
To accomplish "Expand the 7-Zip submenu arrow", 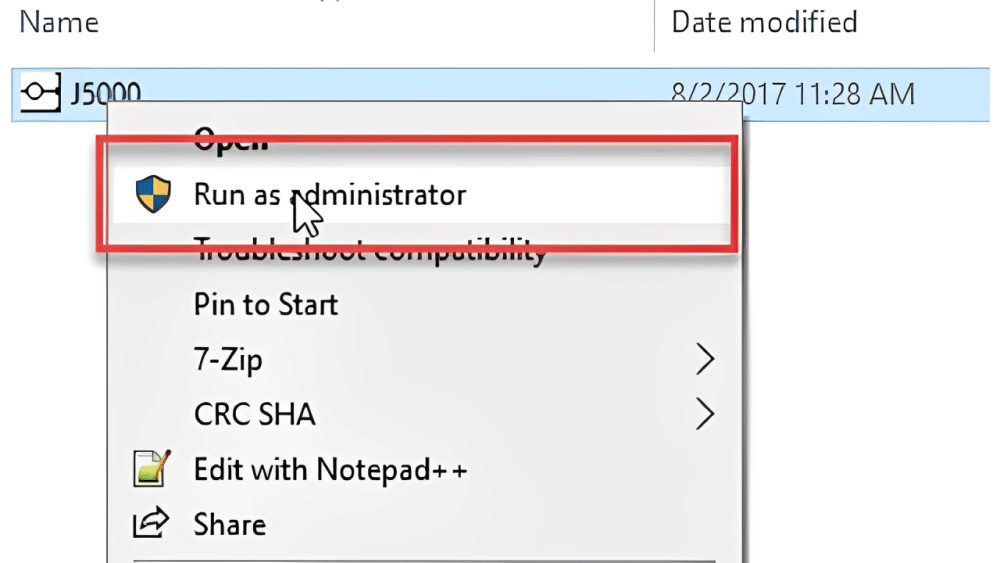I will coord(705,359).
